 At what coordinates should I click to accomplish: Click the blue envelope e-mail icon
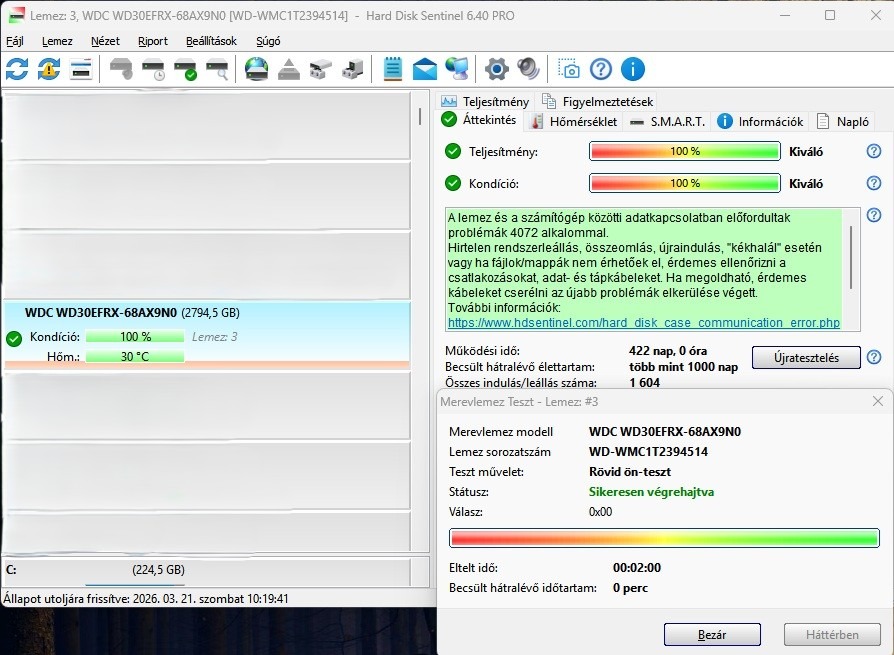point(424,69)
